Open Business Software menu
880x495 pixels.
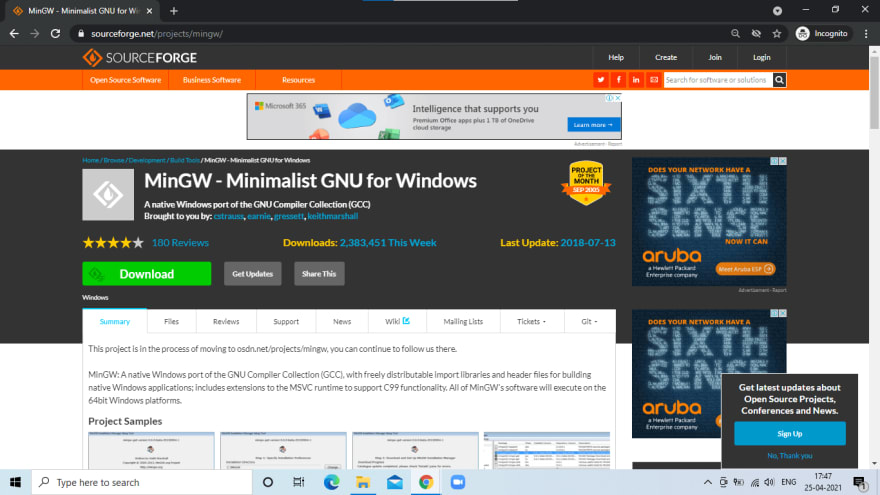[x=212, y=80]
